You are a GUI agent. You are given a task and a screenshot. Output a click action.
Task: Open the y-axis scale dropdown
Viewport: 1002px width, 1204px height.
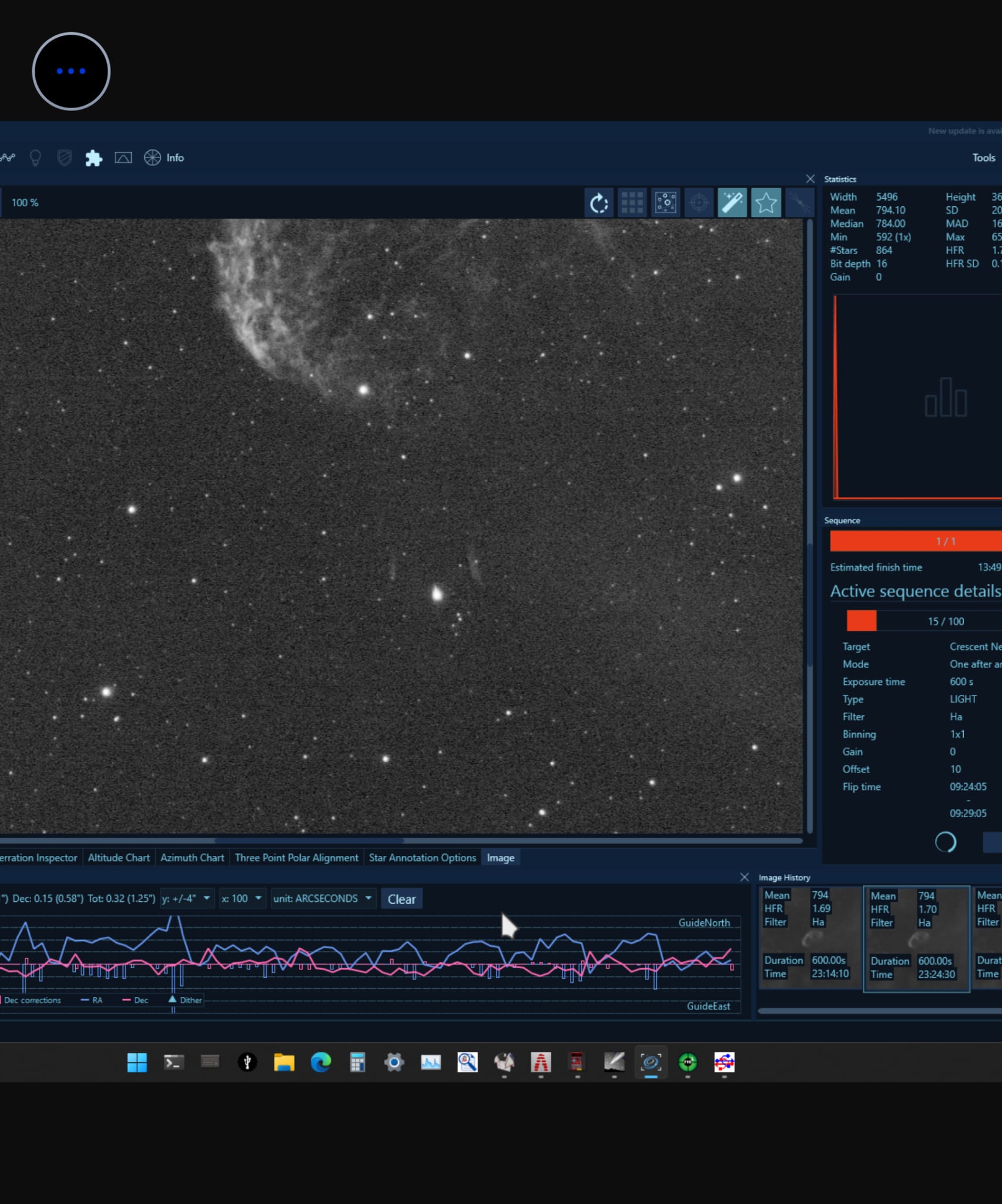(x=186, y=898)
